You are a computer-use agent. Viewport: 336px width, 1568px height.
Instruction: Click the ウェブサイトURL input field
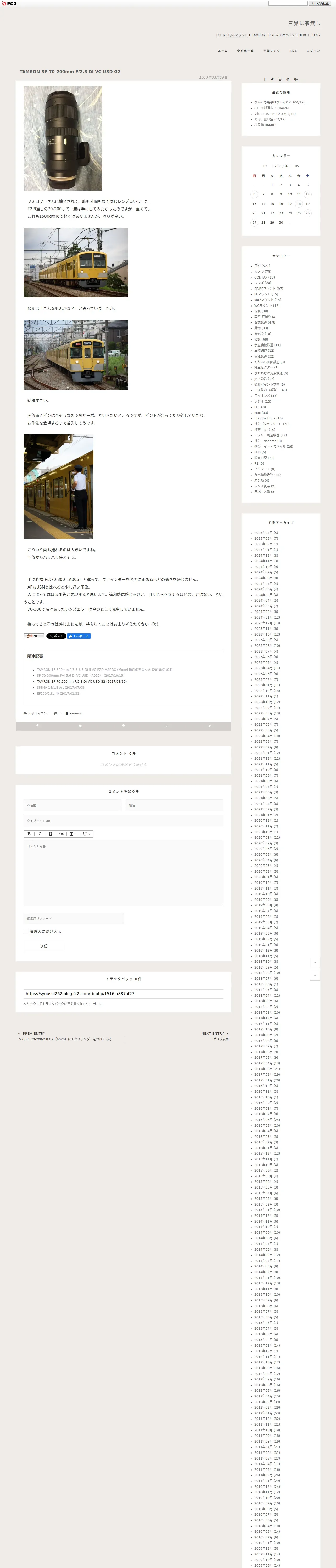tap(123, 821)
